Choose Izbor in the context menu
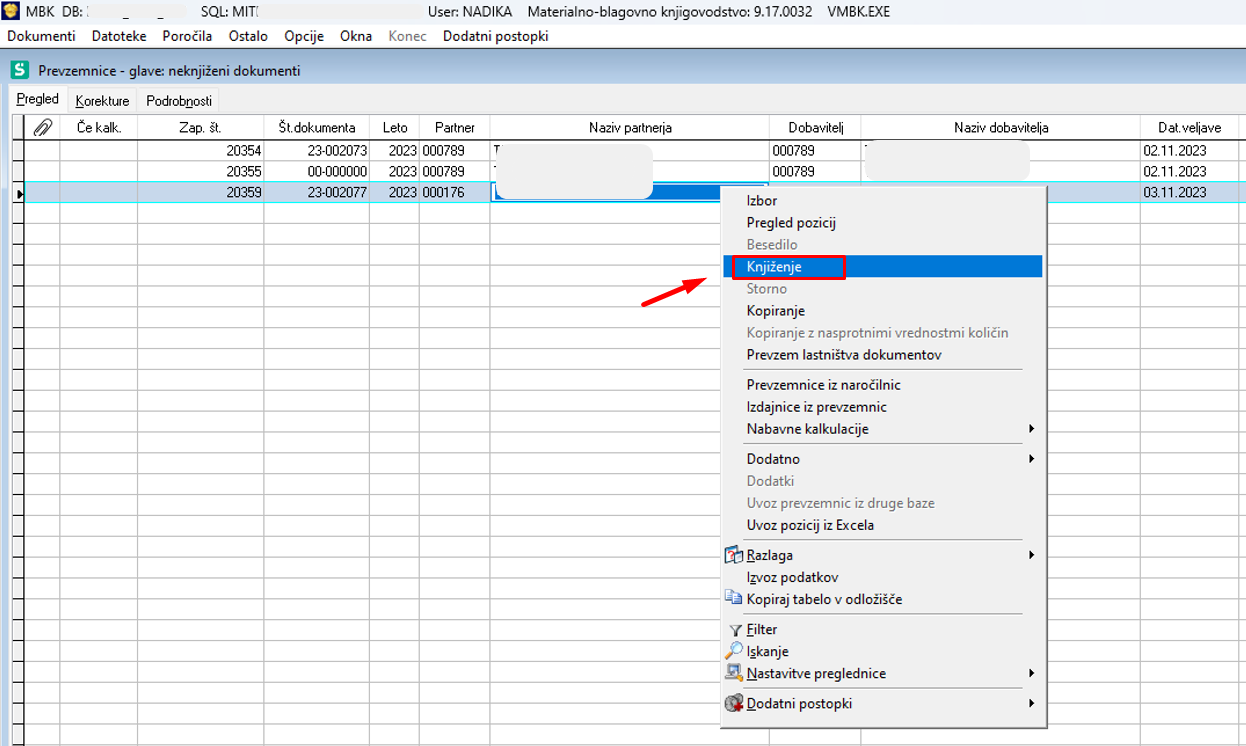The width and height of the screenshot is (1246, 746). [x=762, y=201]
